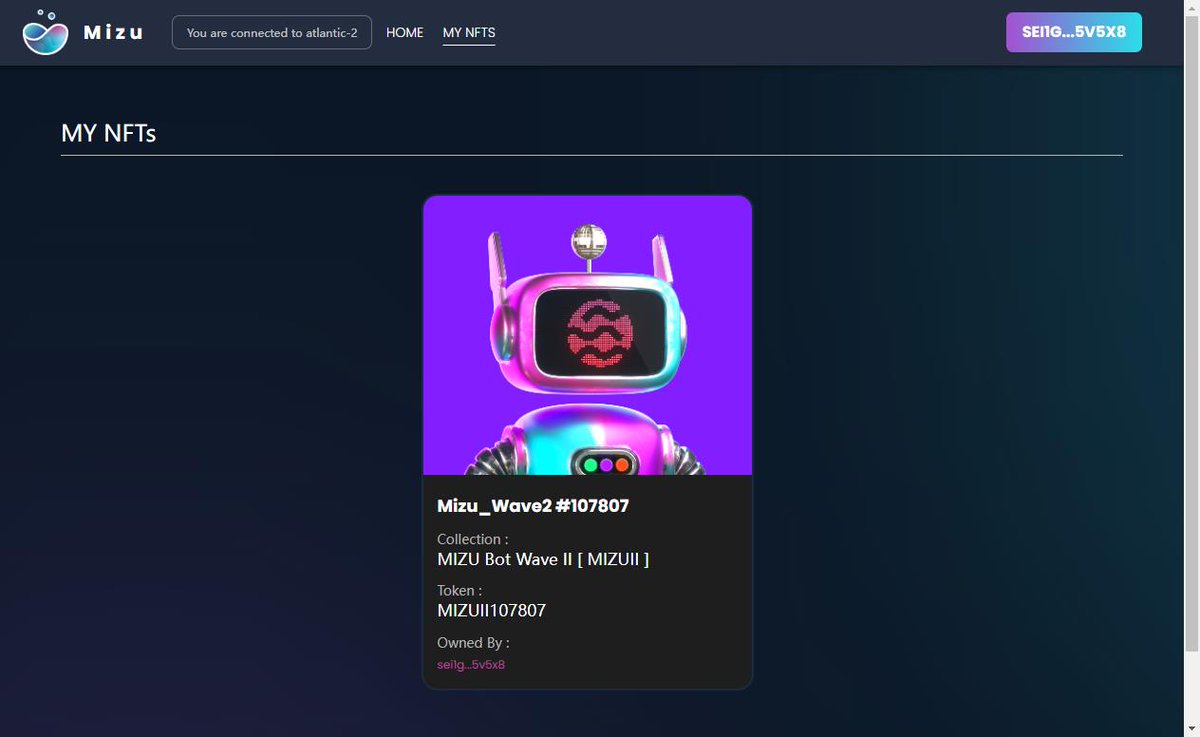This screenshot has height=737, width=1200.
Task: Click the atlantic-2 connection status badge
Action: 272,32
